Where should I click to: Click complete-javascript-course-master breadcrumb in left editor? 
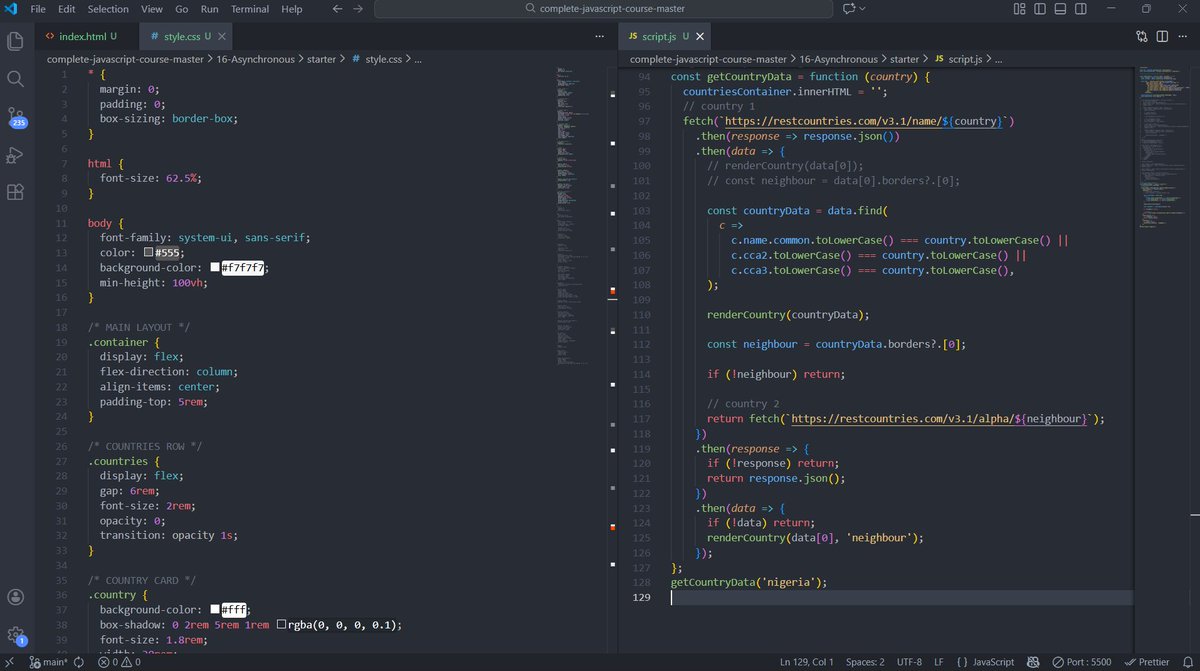[123, 59]
